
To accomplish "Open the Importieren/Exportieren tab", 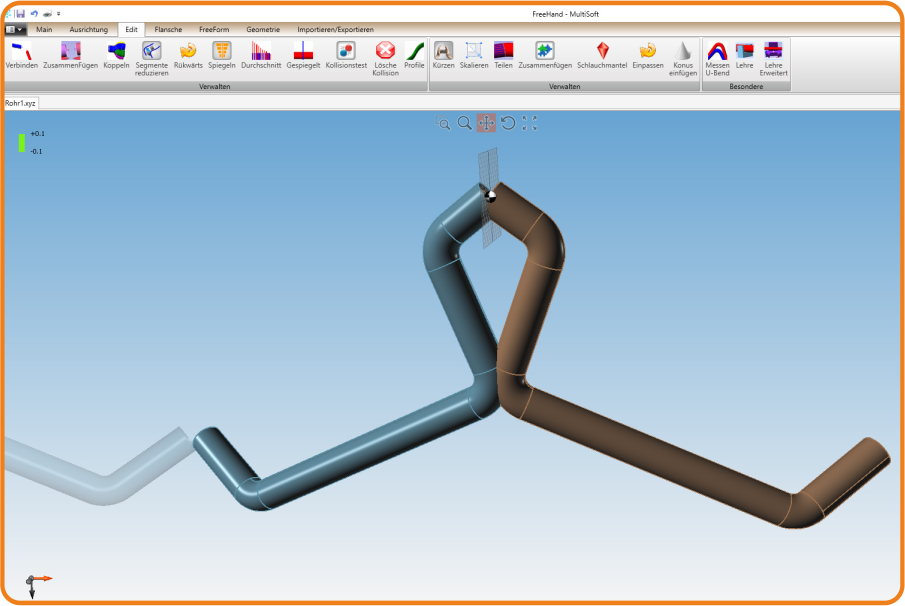I will [x=335, y=30].
